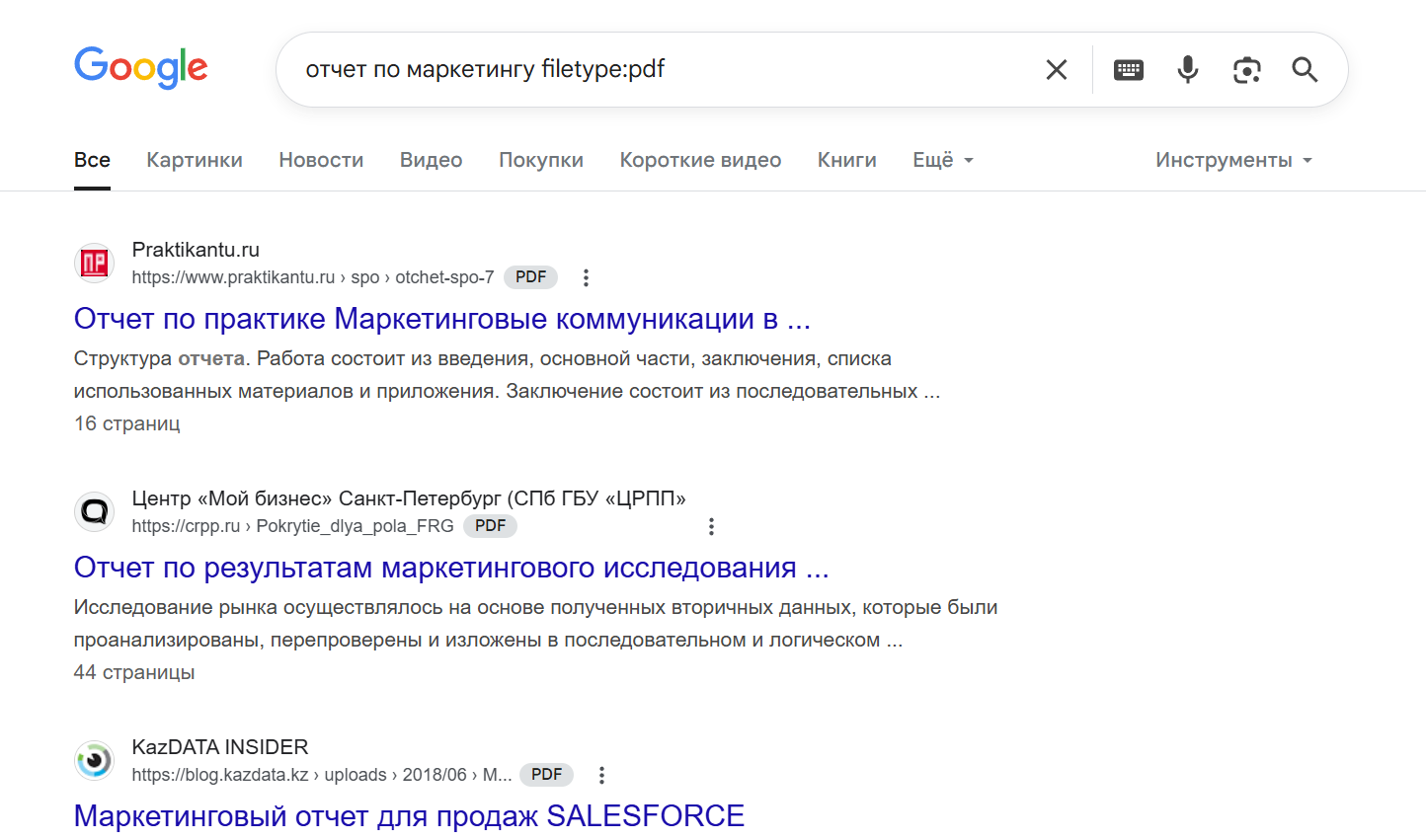Click the PDF badge on the crpp.ru result
1426x840 pixels.
[x=491, y=525]
